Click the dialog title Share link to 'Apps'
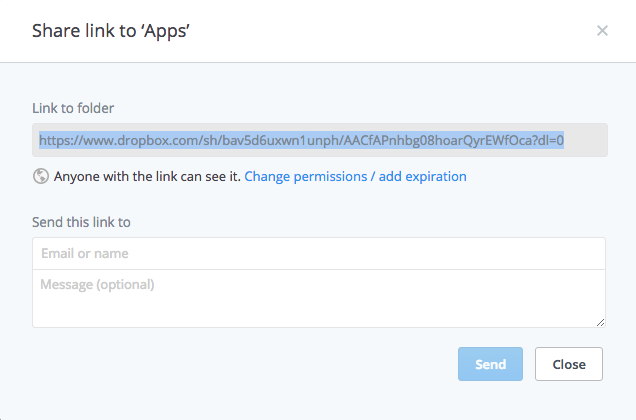636x420 pixels. [112, 31]
